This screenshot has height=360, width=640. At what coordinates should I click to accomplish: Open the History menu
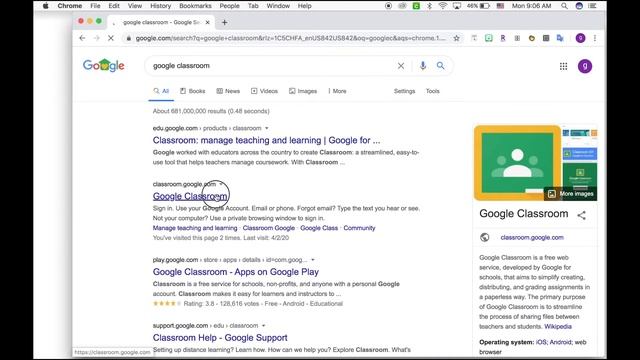point(160,6)
